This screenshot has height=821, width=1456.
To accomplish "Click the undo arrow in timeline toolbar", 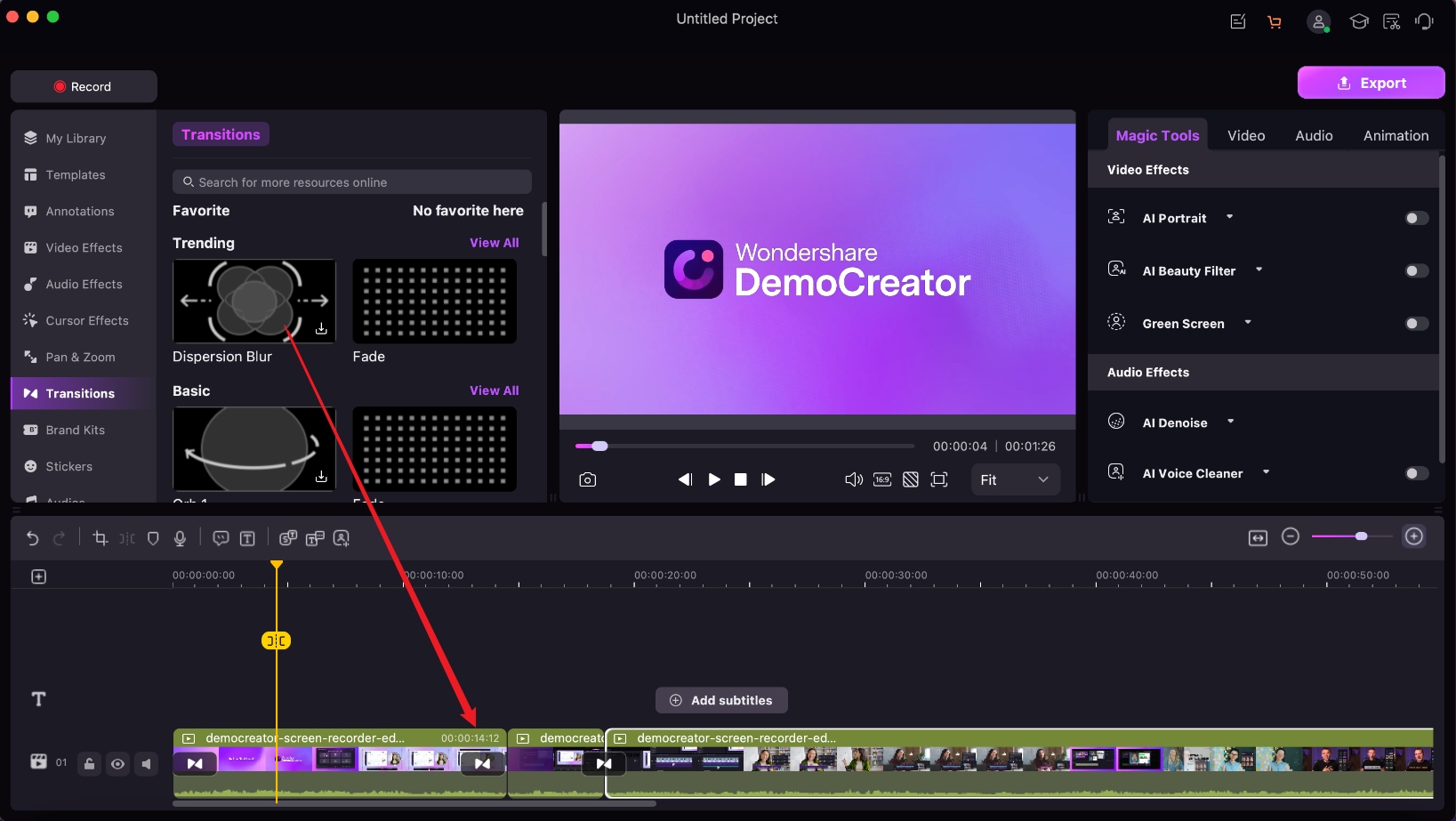I will [x=32, y=538].
